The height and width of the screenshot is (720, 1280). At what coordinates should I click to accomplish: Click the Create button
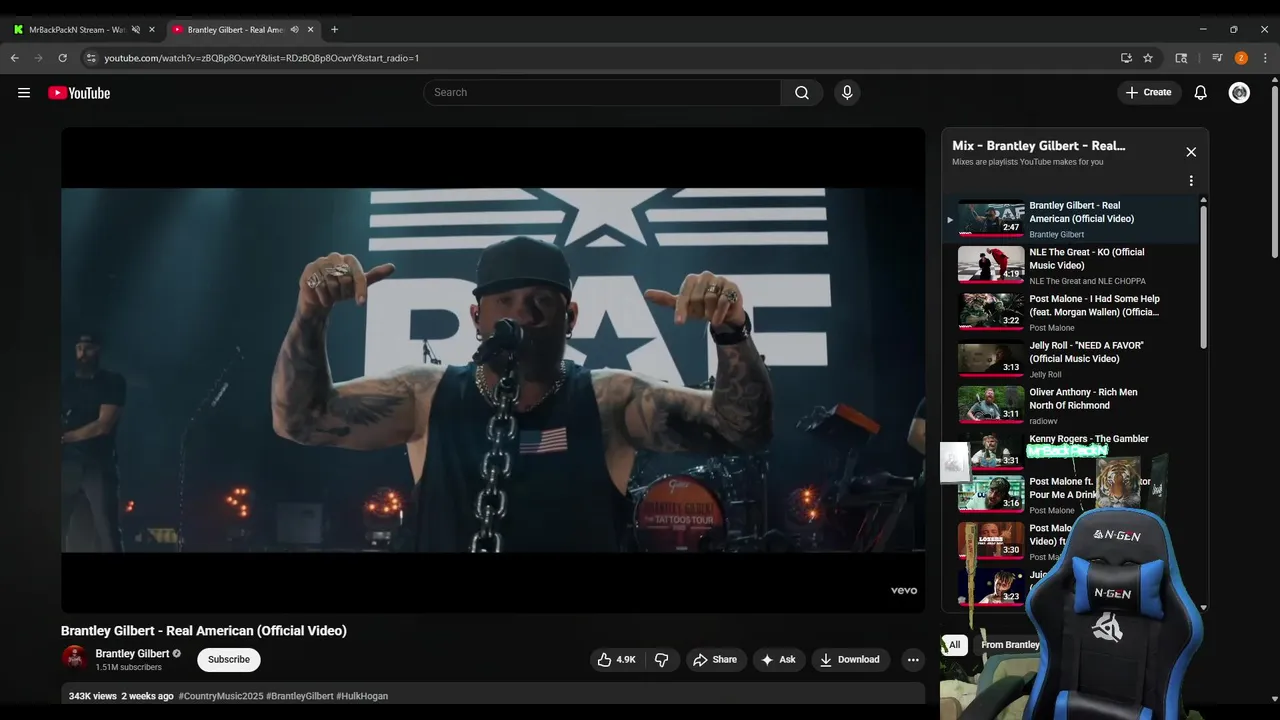(1149, 93)
